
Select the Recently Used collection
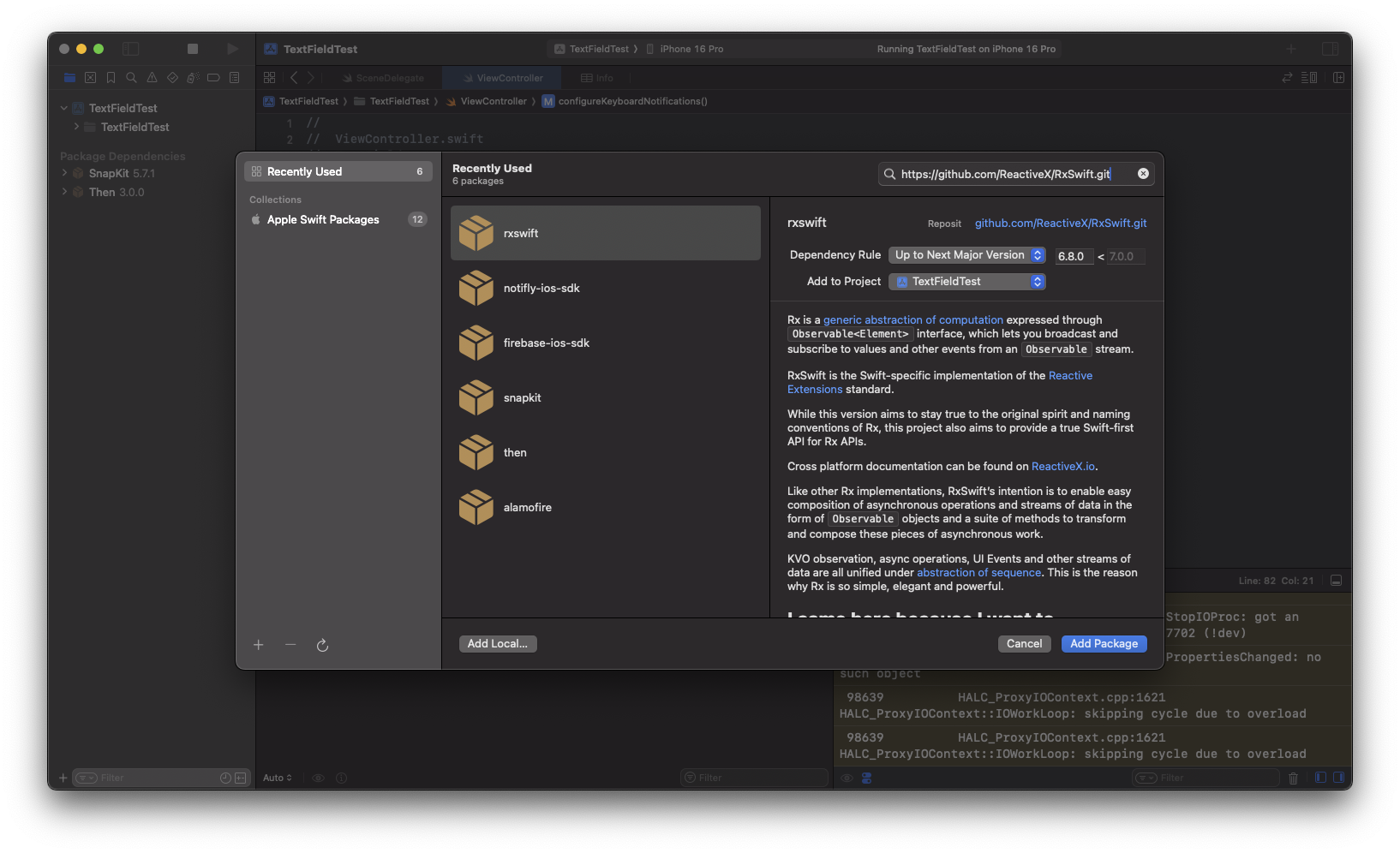[x=338, y=171]
